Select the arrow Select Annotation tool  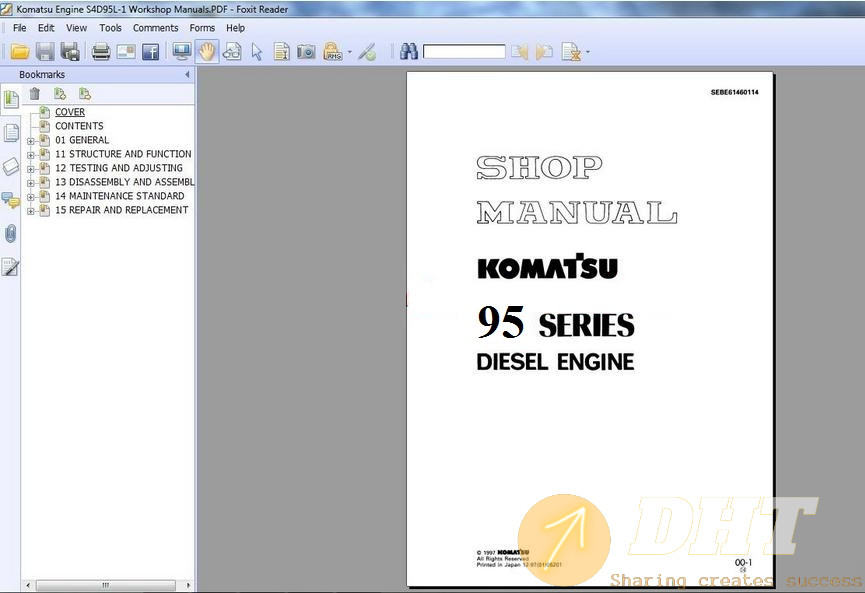point(257,52)
